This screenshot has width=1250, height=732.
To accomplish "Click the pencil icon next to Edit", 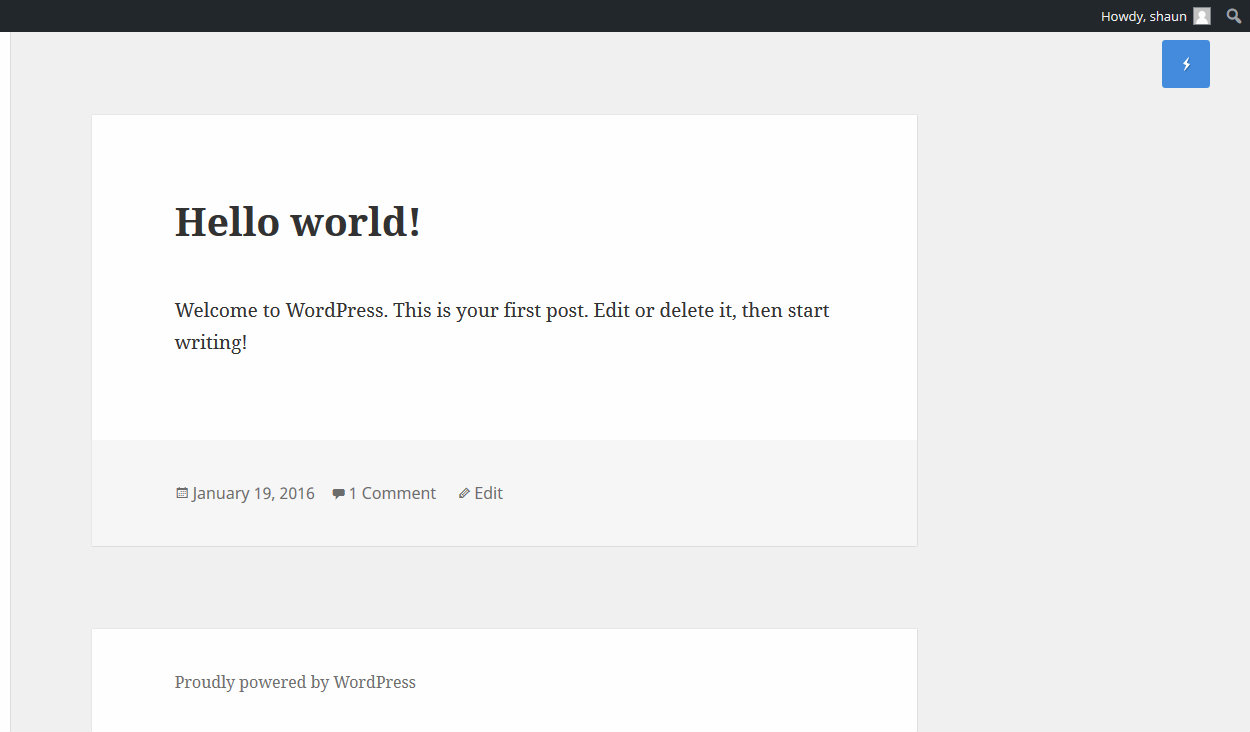I will tap(464, 493).
